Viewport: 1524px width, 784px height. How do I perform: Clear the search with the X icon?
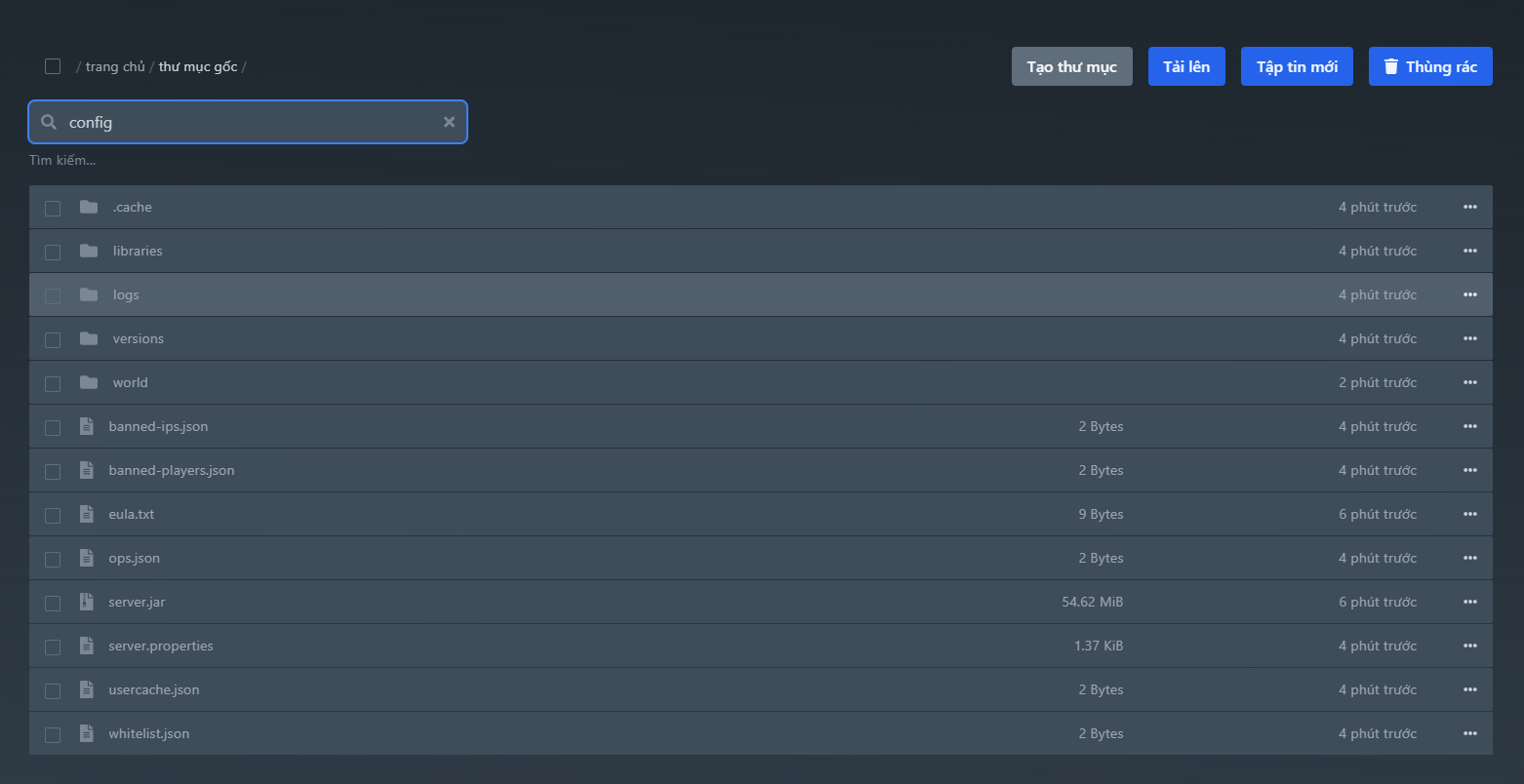click(449, 122)
